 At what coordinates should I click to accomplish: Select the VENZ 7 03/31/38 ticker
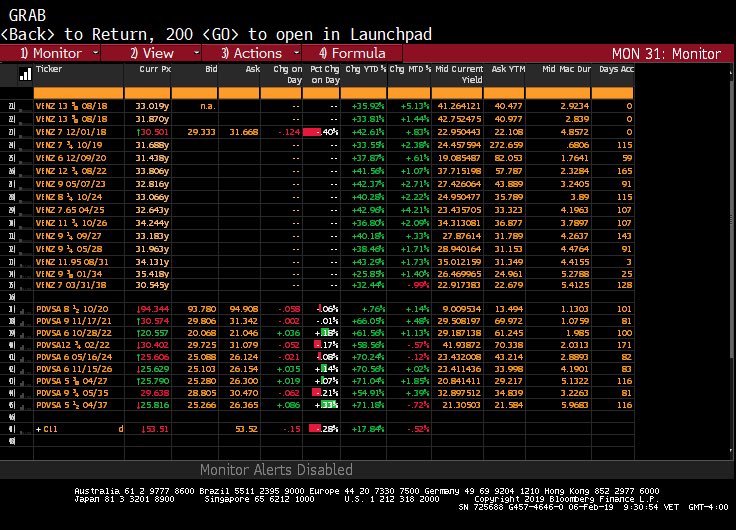coord(71,285)
